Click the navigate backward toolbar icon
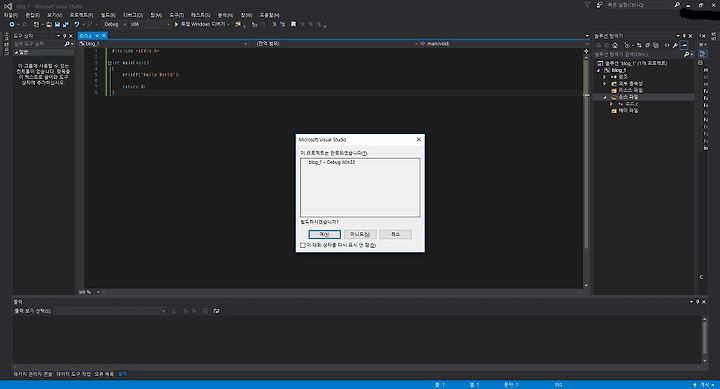Screen dimensions: 720x389 point(12,24)
